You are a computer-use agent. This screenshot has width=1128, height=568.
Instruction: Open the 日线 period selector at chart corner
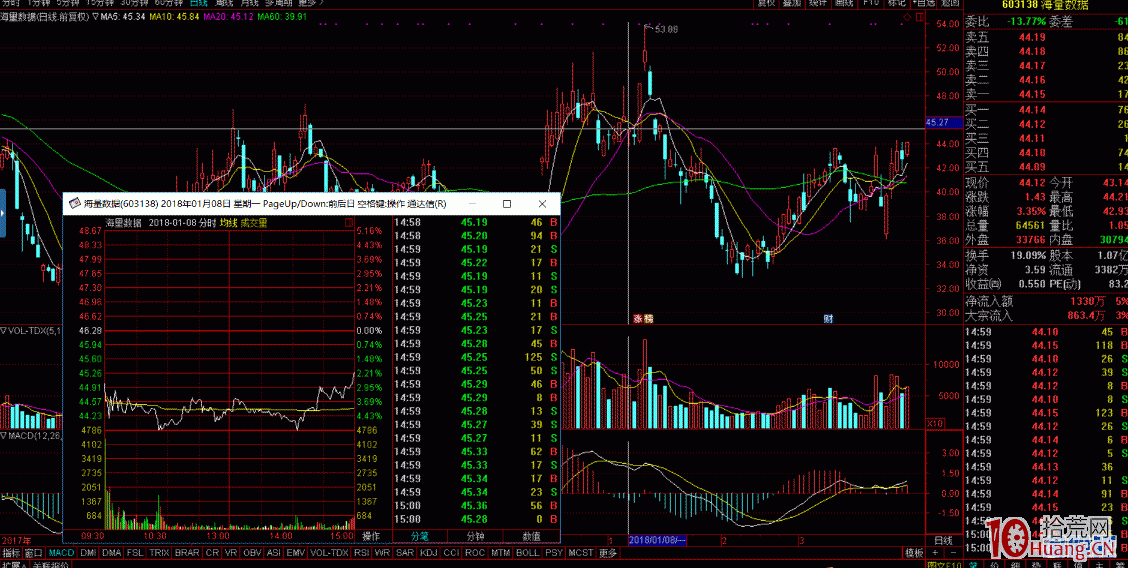[x=942, y=539]
